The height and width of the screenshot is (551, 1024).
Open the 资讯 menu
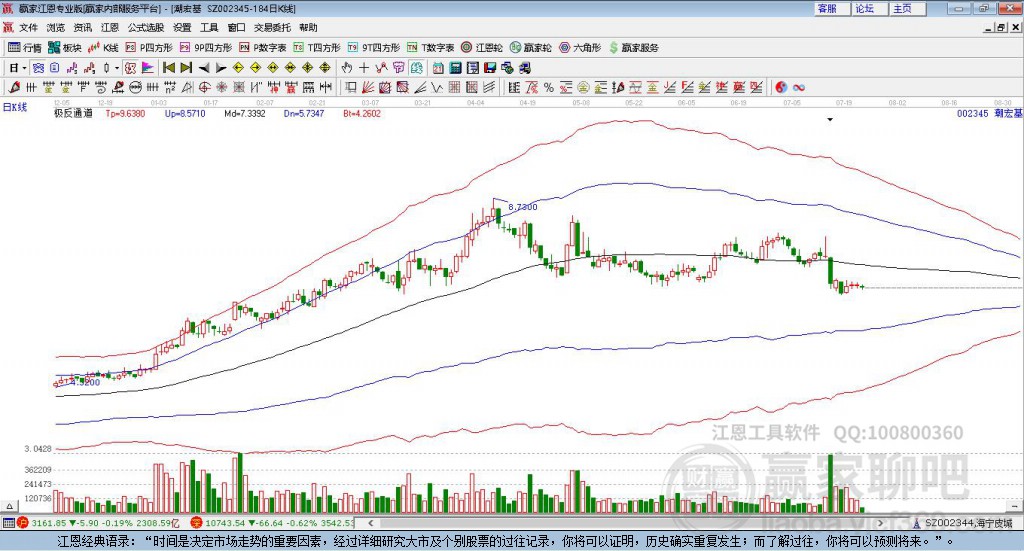point(83,27)
